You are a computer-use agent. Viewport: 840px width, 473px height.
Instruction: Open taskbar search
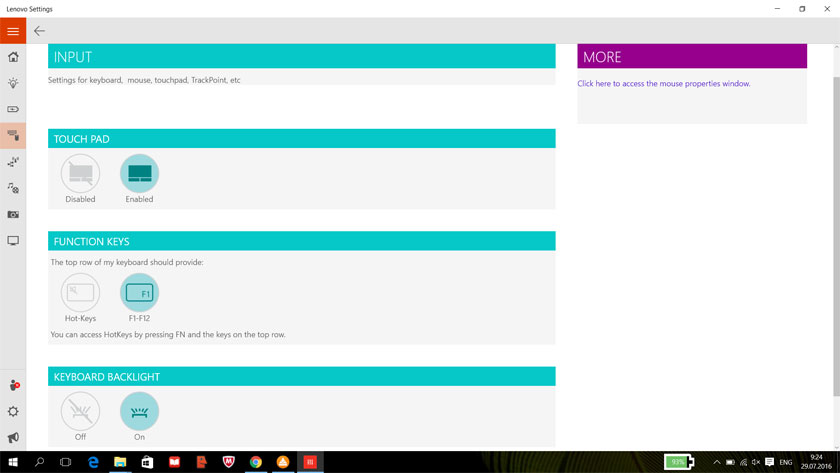pyautogui.click(x=39, y=462)
